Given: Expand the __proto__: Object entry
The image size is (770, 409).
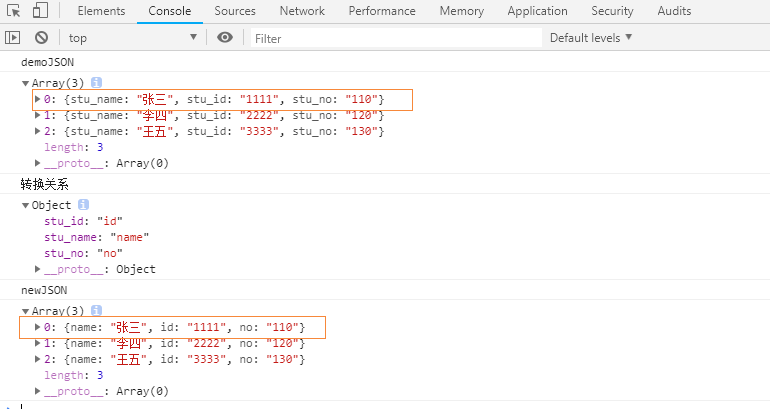Looking at the screenshot, I should click(37, 269).
